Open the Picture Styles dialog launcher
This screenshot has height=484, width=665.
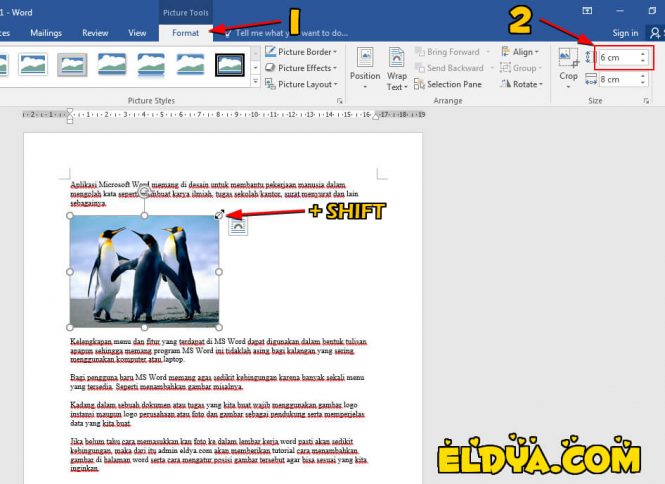tap(340, 101)
